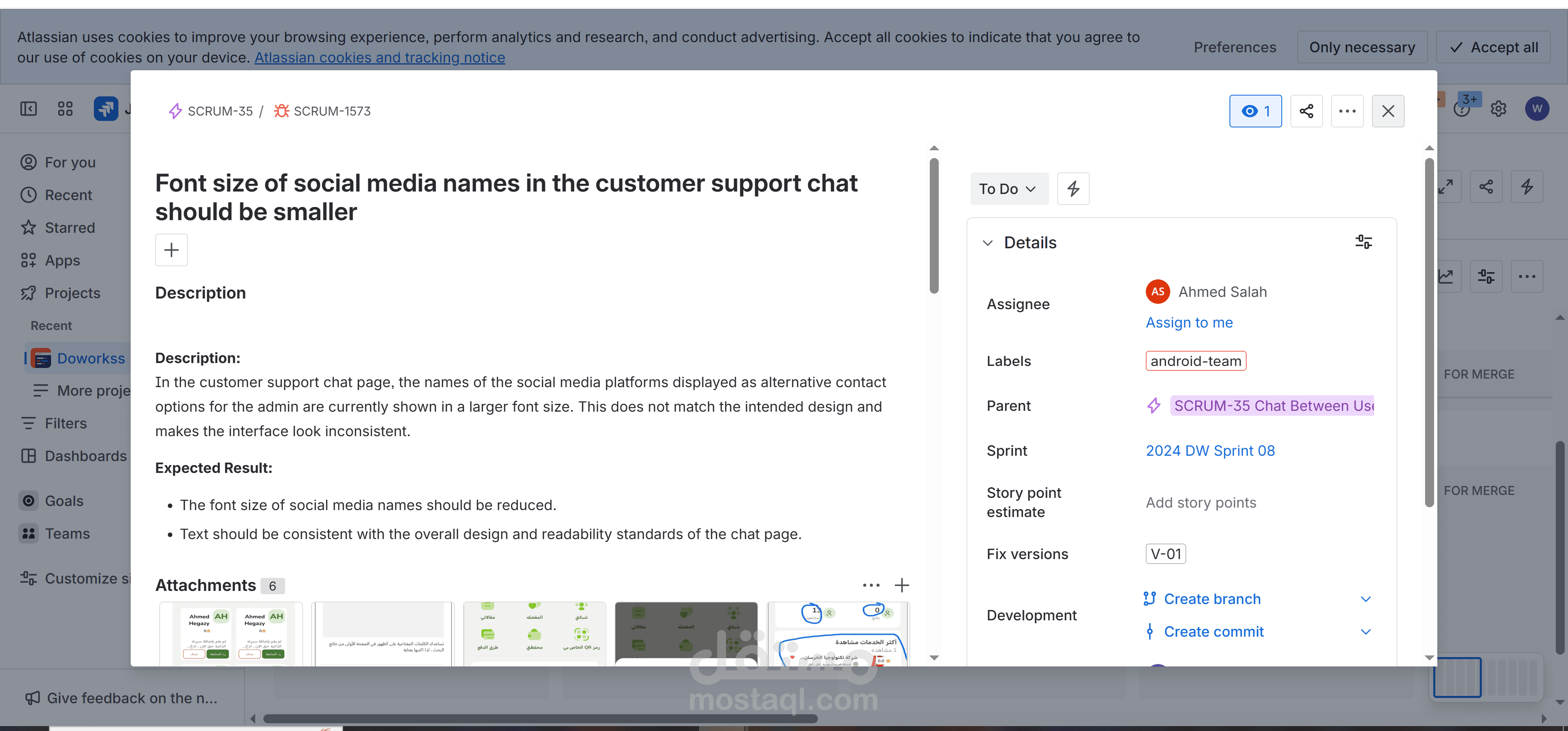Collapse the Details section chevron
This screenshot has width=1568, height=731.
pyautogui.click(x=987, y=243)
